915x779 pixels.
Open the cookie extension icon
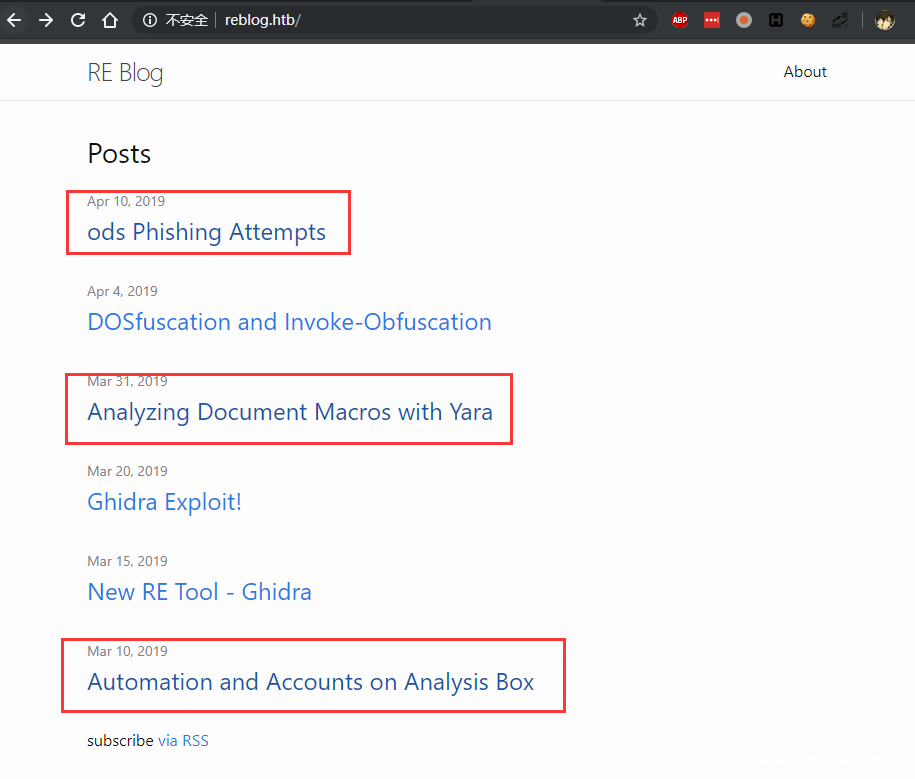tap(808, 20)
